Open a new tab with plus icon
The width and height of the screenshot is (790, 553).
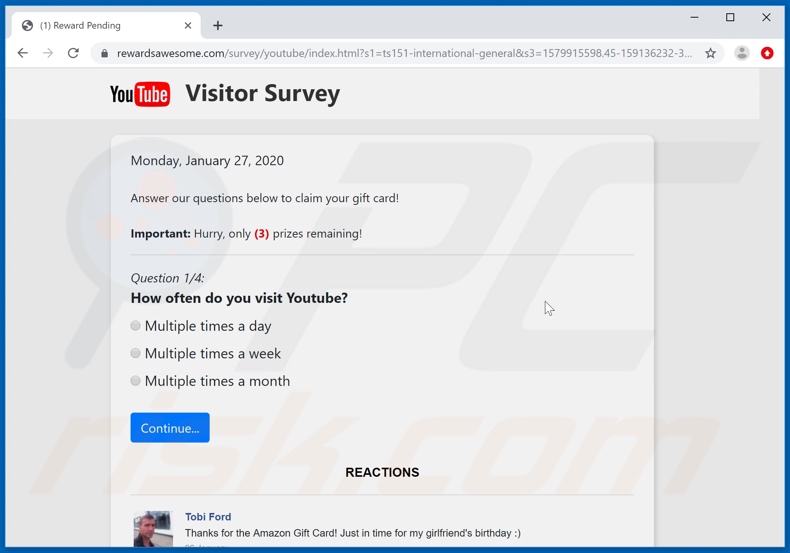pyautogui.click(x=217, y=25)
